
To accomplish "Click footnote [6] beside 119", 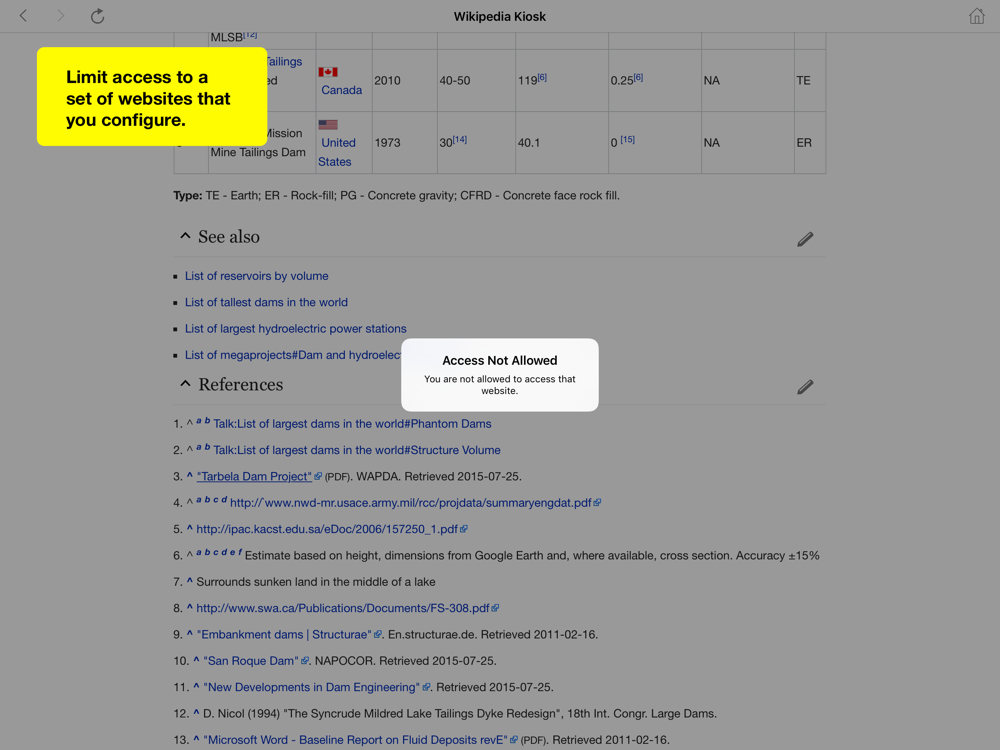I will pyautogui.click(x=541, y=77).
